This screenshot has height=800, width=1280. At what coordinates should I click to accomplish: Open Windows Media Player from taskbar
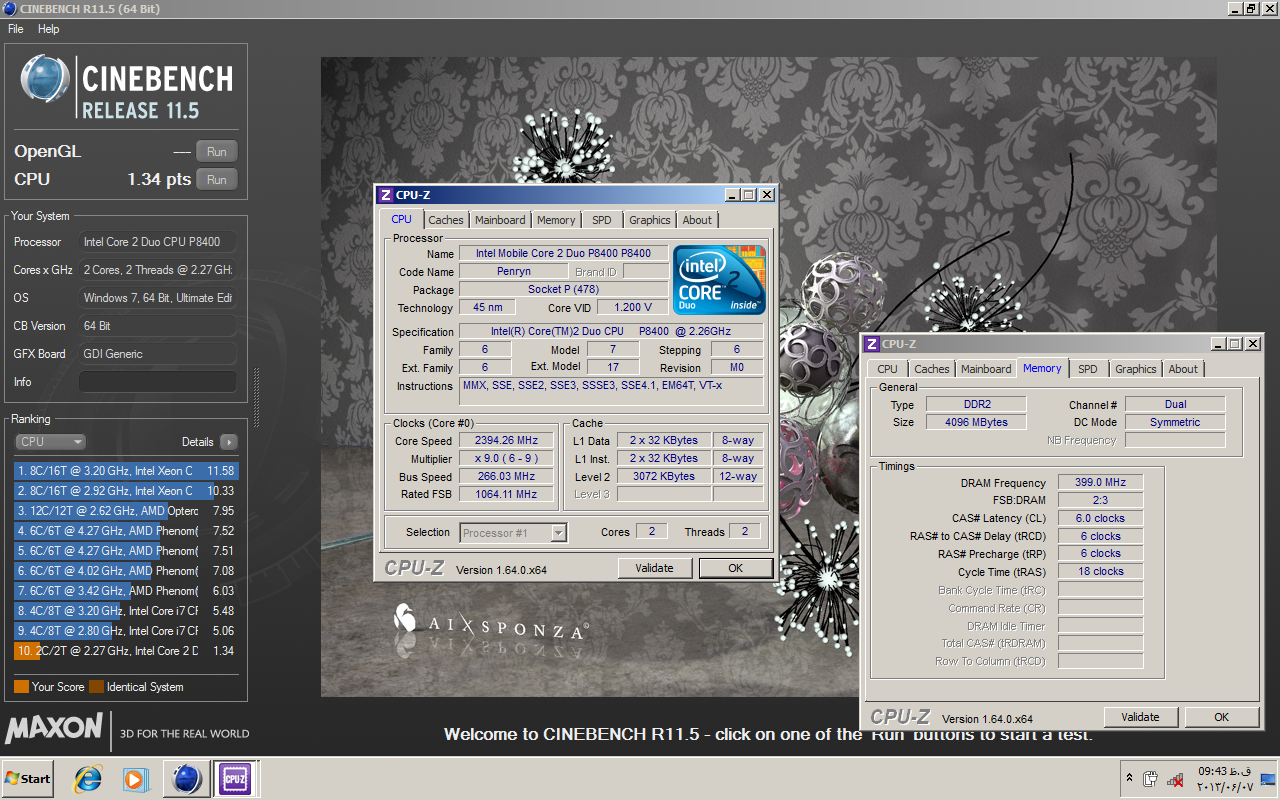pyautogui.click(x=135, y=778)
